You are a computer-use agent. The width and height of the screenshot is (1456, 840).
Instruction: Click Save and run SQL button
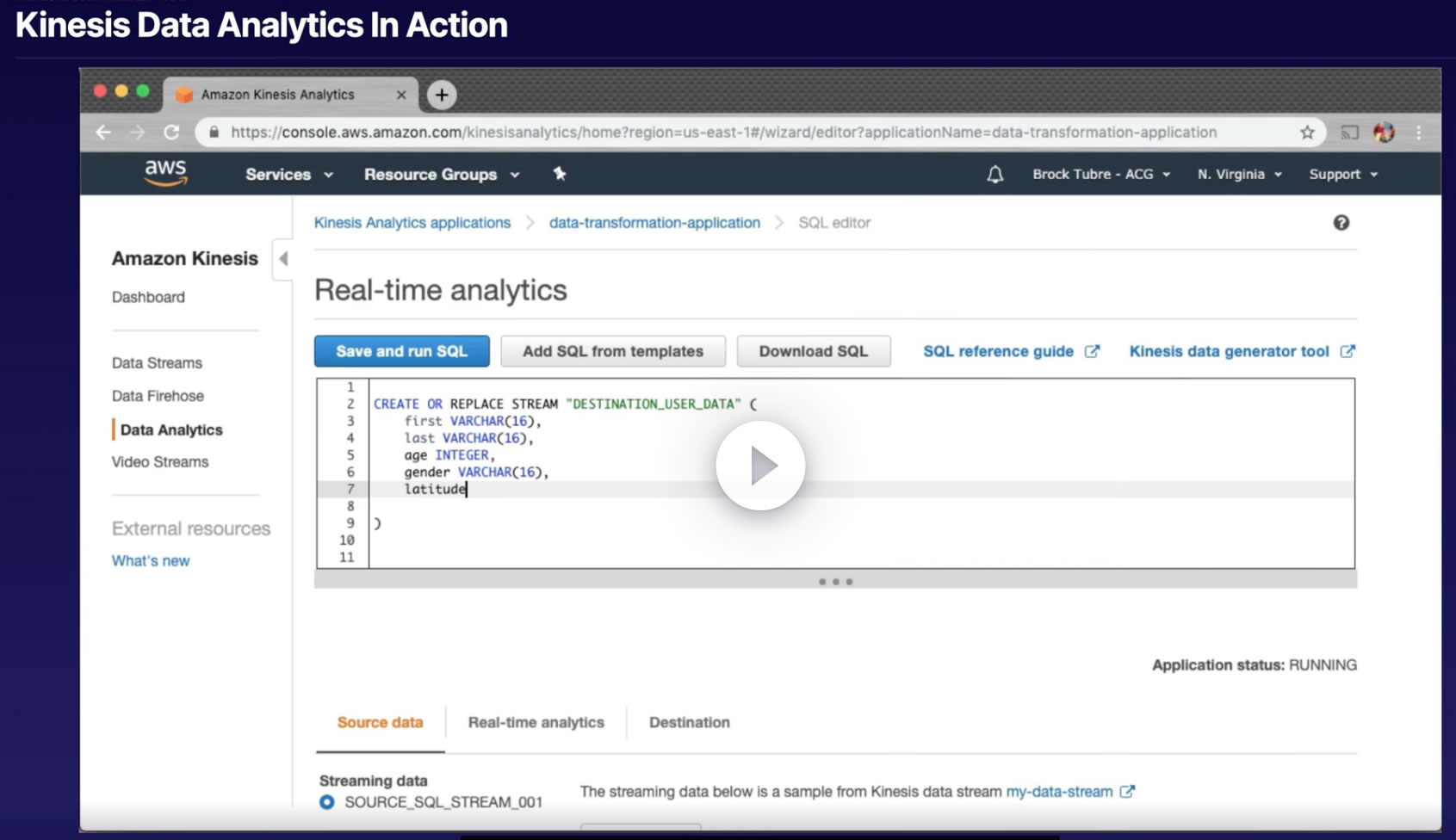tap(401, 351)
